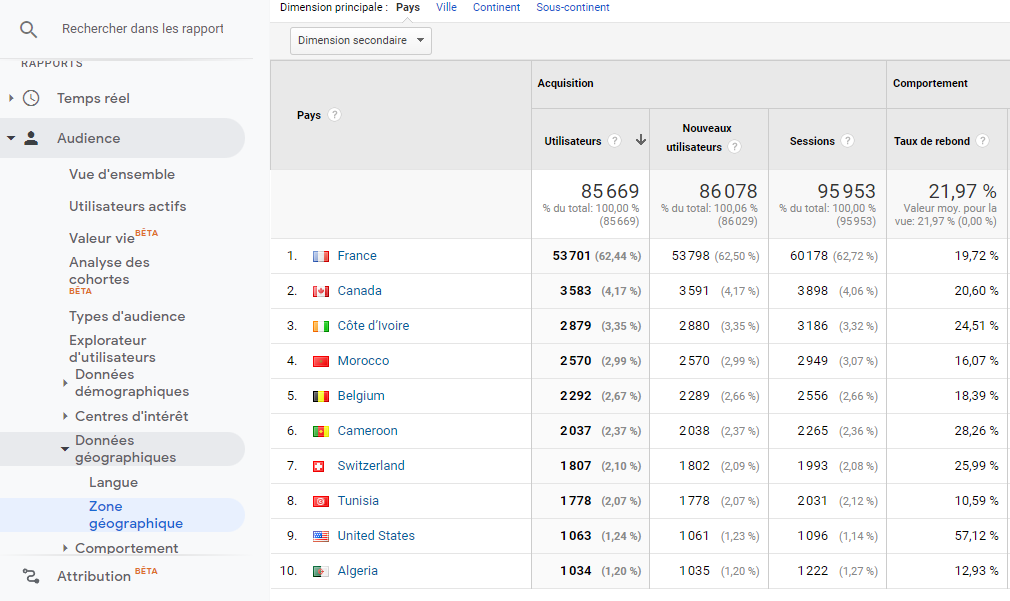The height and width of the screenshot is (601, 1010).
Task: Click the Attribution sidebar icon
Action: pyautogui.click(x=31, y=576)
